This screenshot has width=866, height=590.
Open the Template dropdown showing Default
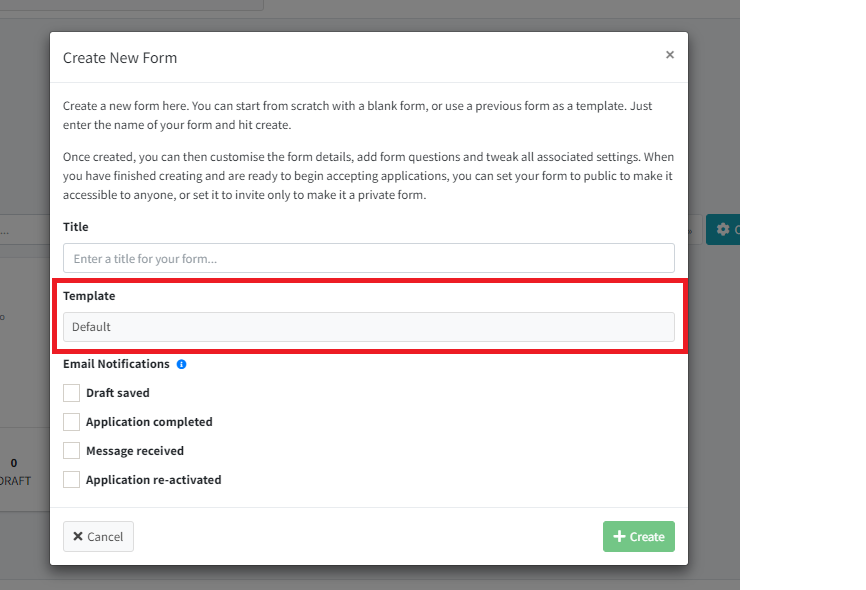tap(369, 327)
